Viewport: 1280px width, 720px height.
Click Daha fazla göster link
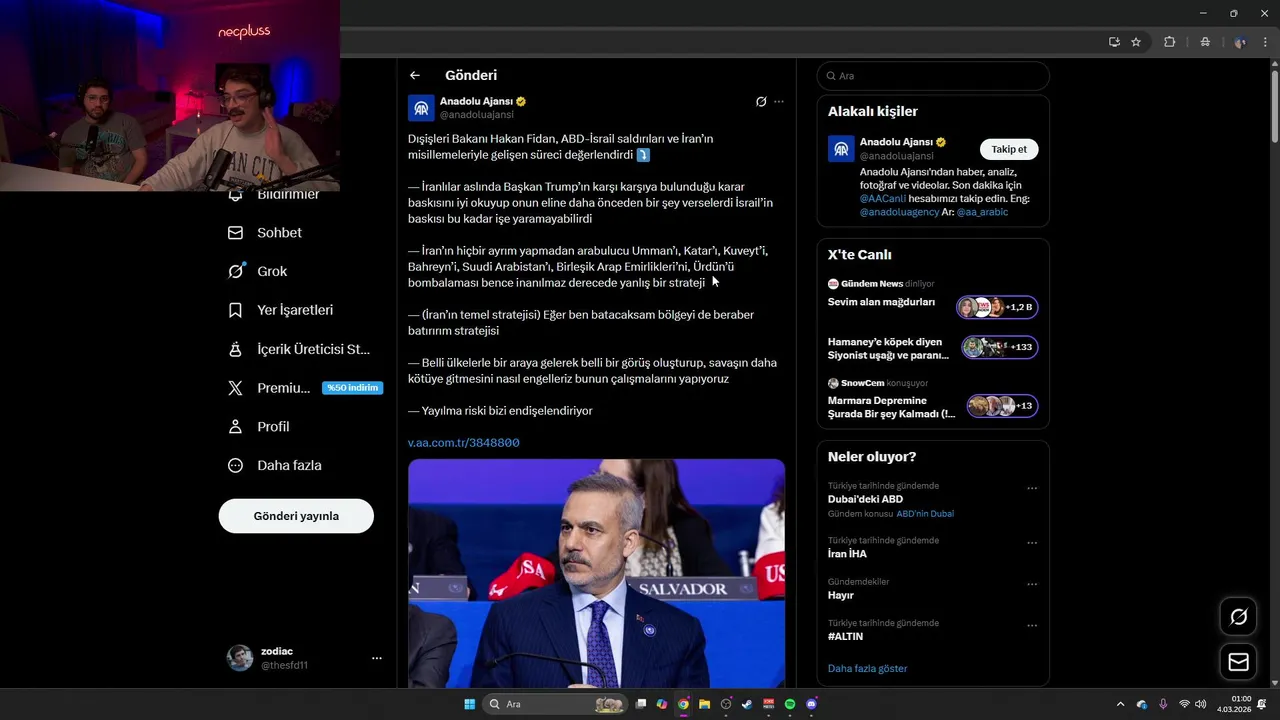(867, 668)
